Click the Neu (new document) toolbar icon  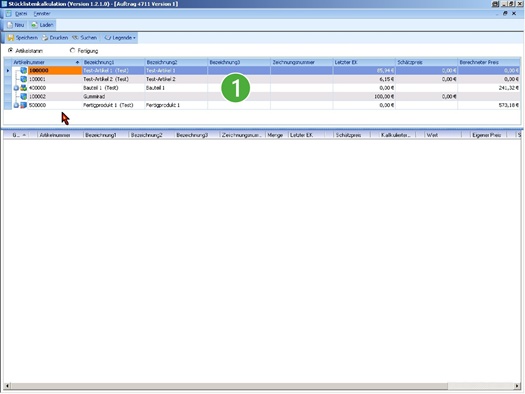coord(10,25)
